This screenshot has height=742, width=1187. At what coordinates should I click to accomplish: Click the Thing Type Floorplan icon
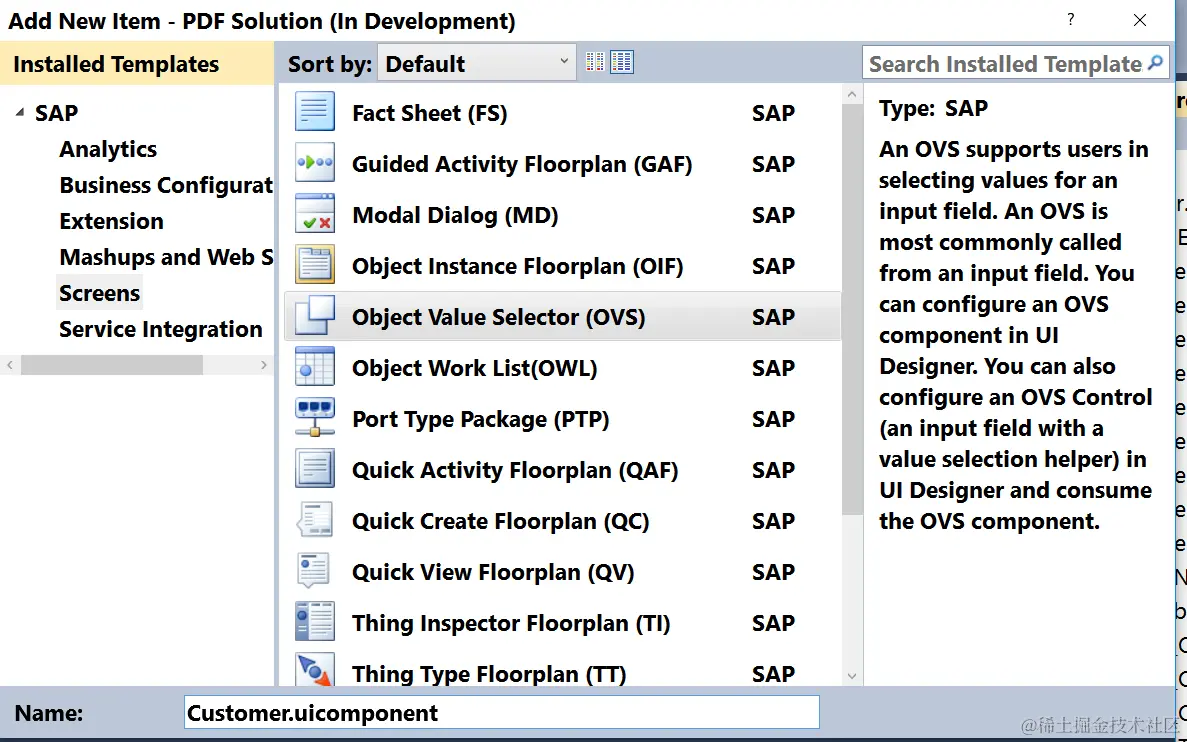tap(314, 670)
